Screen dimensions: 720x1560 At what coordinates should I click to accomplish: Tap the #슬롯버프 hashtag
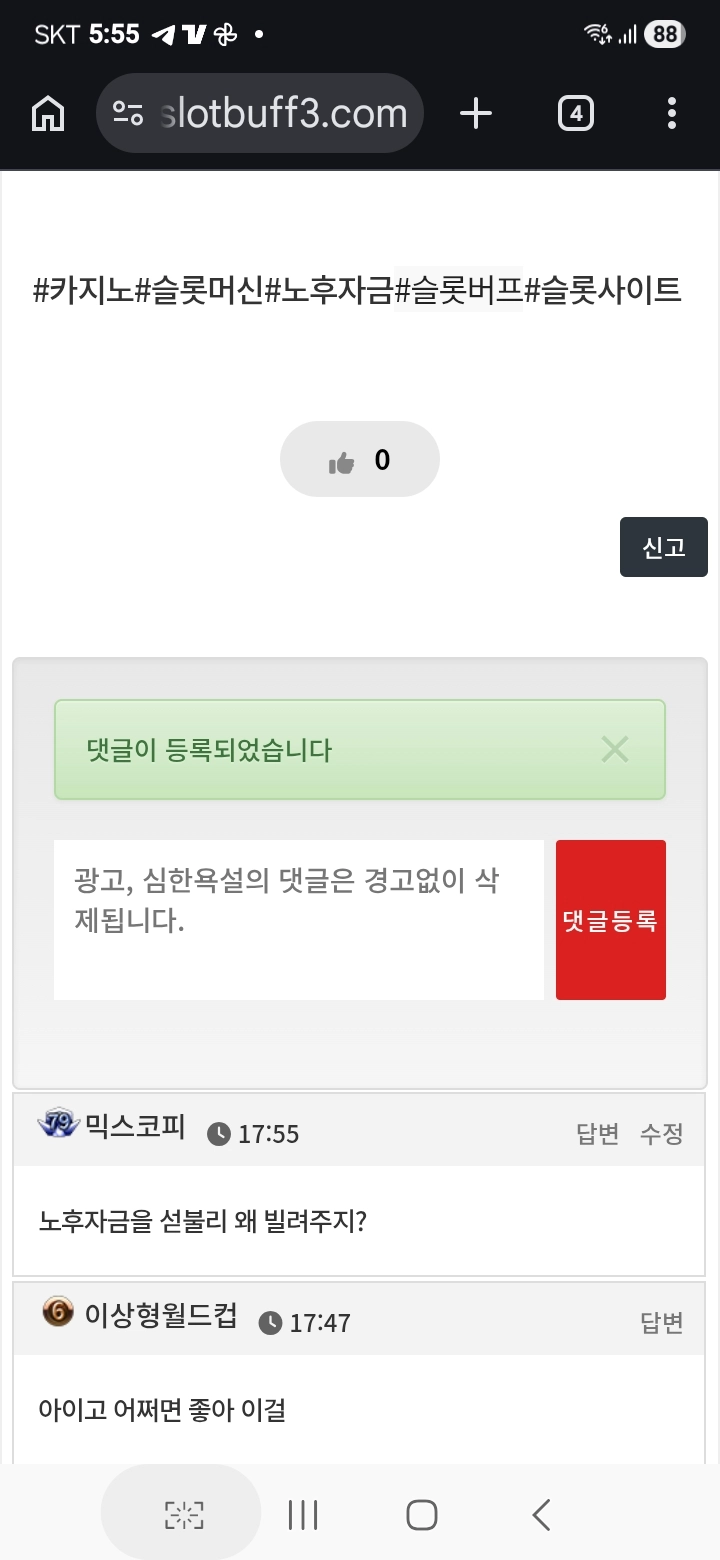pos(458,291)
